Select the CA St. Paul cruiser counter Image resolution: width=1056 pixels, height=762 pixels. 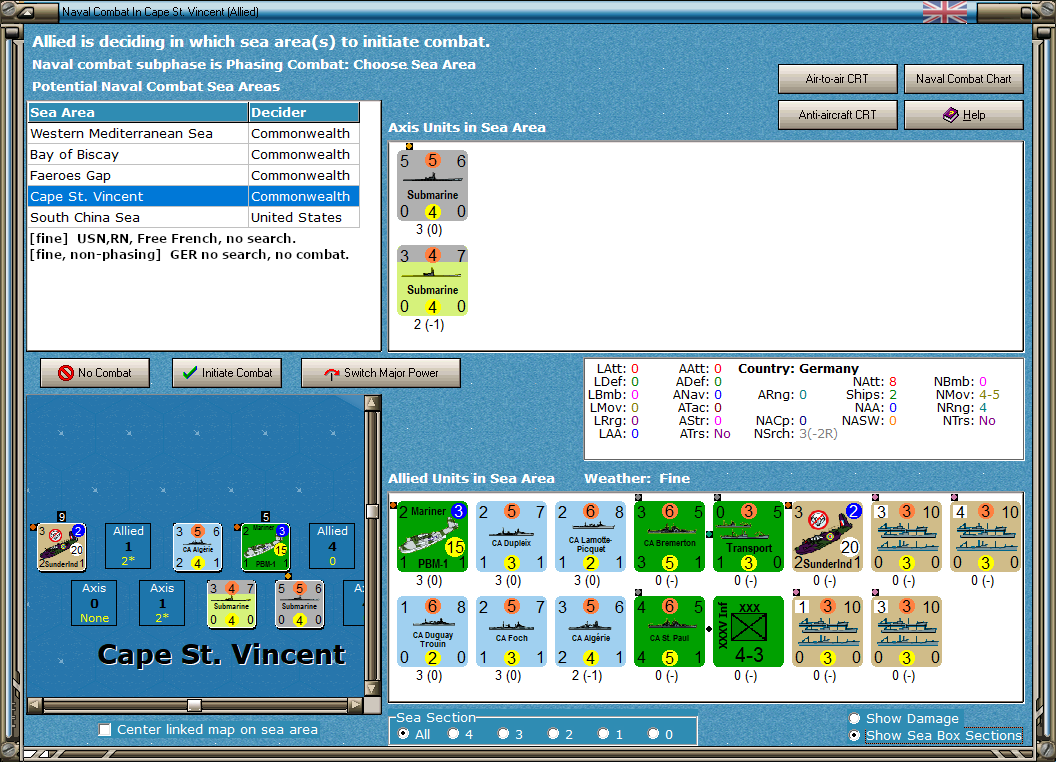coord(669,631)
